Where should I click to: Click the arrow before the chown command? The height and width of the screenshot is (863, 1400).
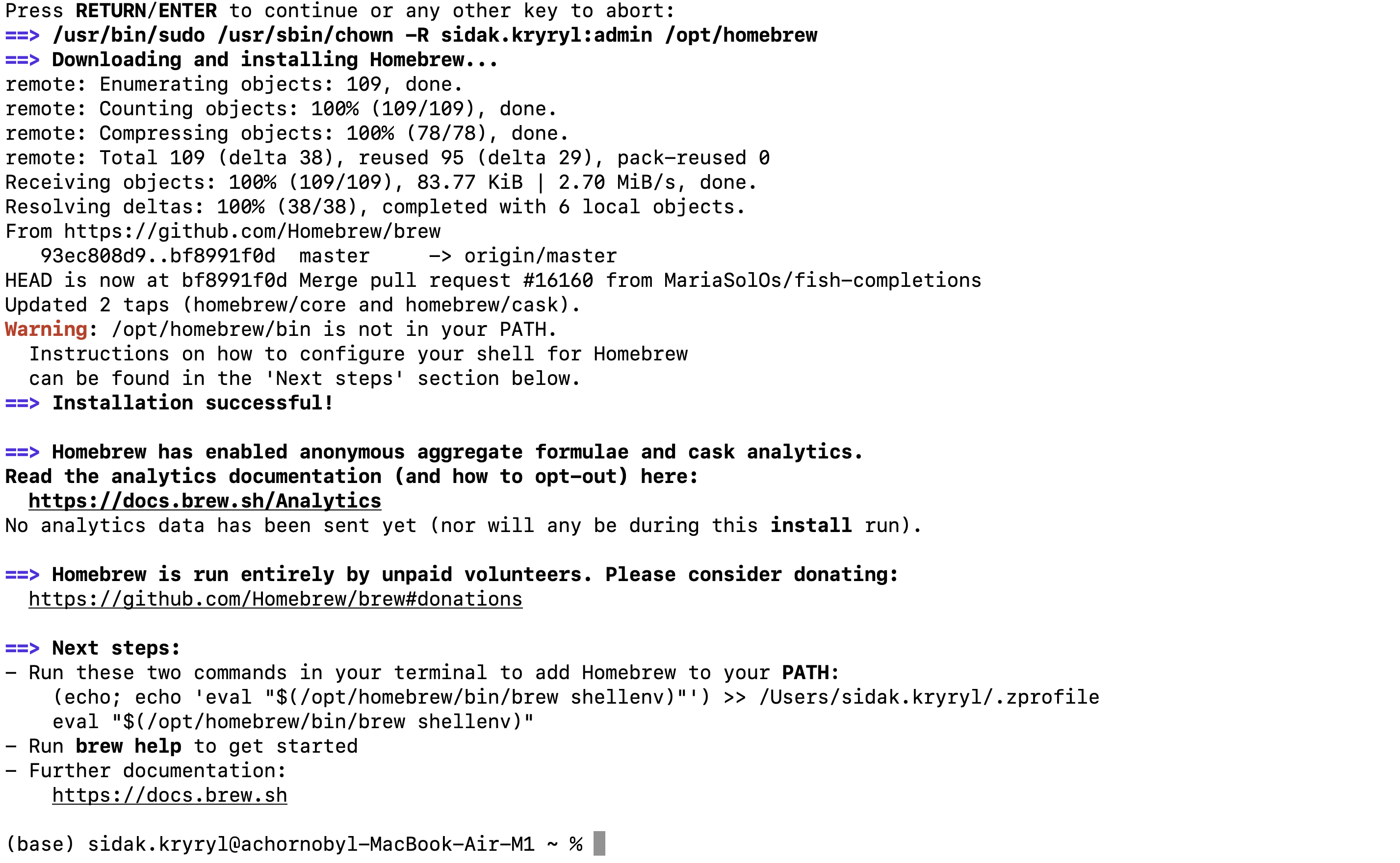coord(22,35)
